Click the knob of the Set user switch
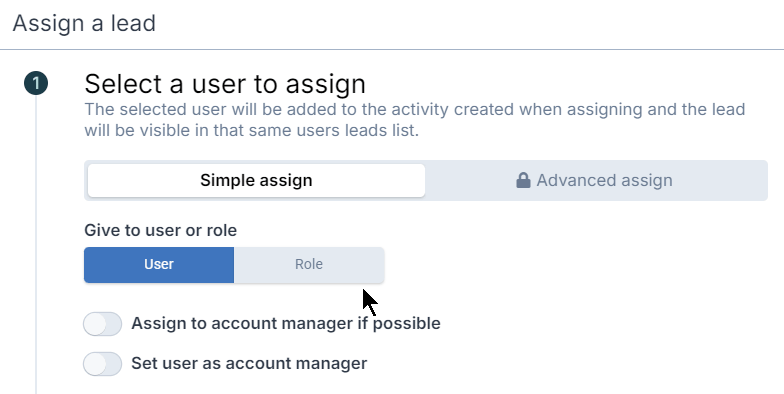The width and height of the screenshot is (784, 394). (x=95, y=364)
